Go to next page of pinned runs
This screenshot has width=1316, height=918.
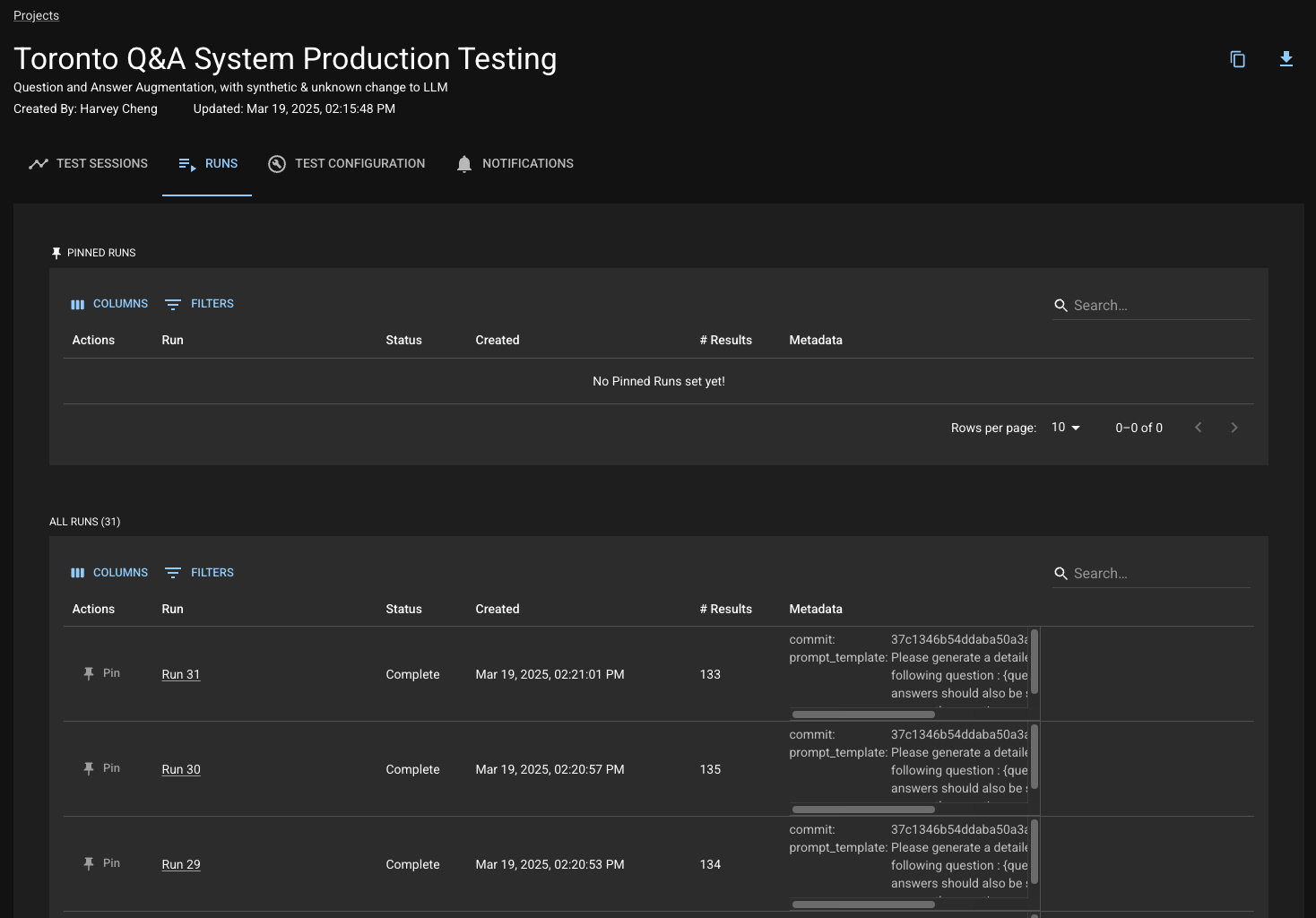[x=1234, y=428]
